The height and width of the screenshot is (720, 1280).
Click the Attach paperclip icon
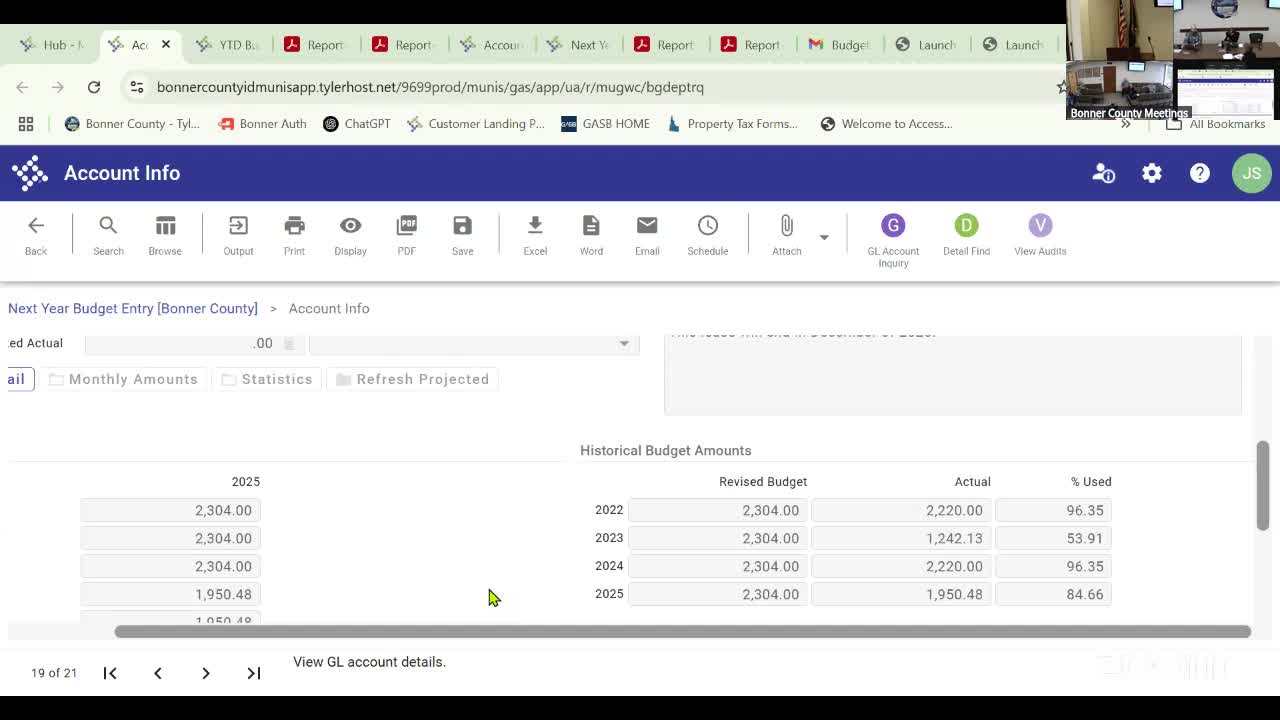(x=786, y=235)
